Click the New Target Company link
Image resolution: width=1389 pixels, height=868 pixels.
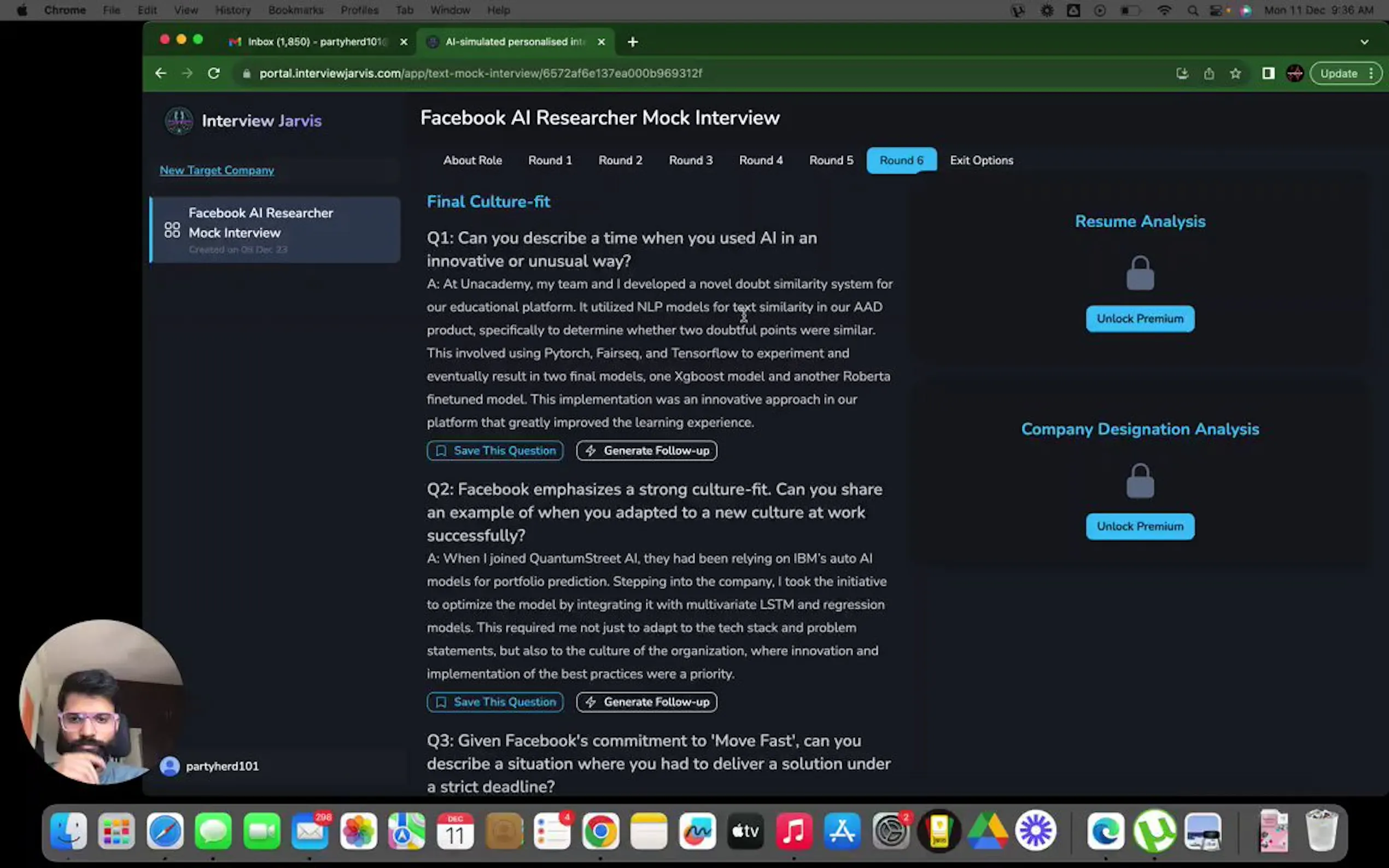coord(217,171)
